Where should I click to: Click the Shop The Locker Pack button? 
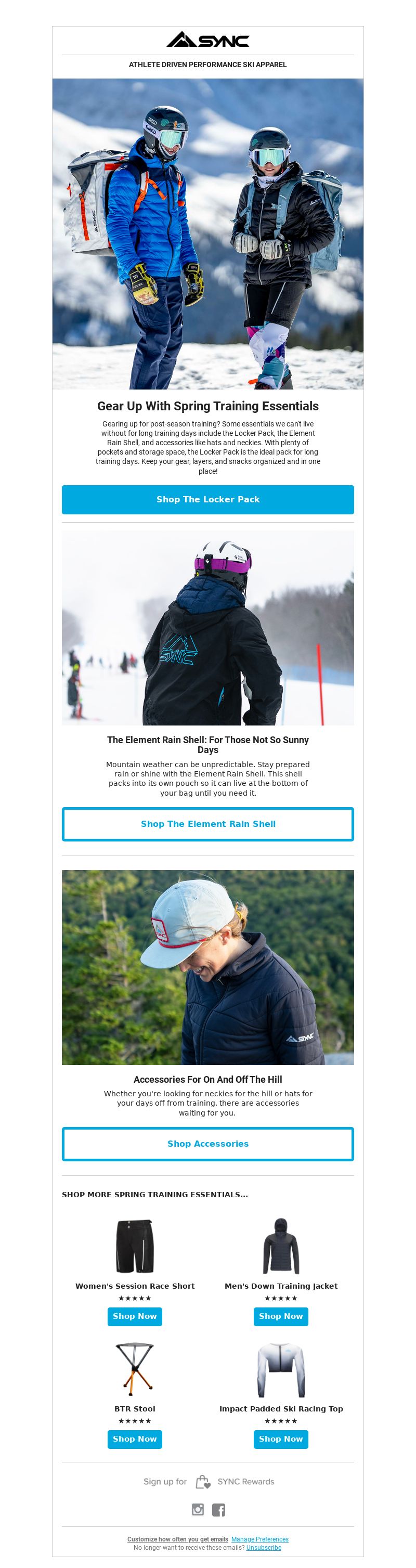[208, 499]
